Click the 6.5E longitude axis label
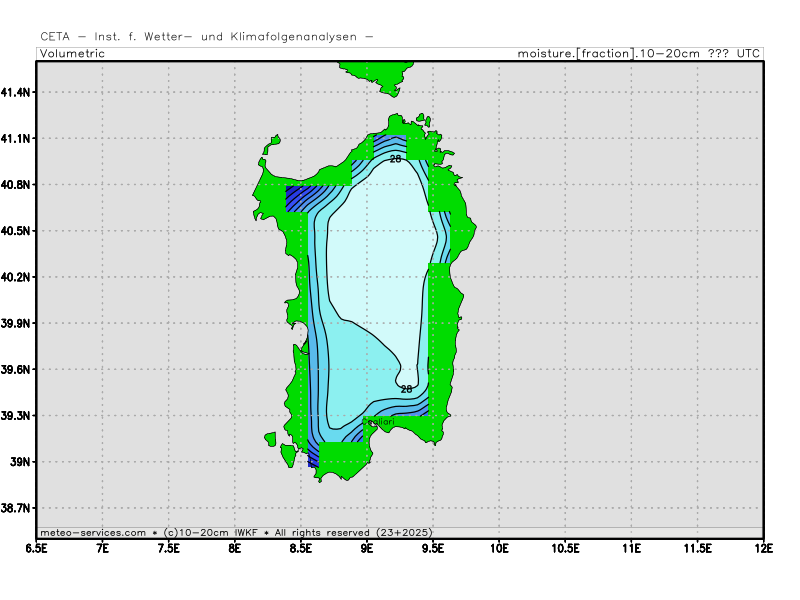Viewport: 800px width, 600px height. tap(37, 547)
